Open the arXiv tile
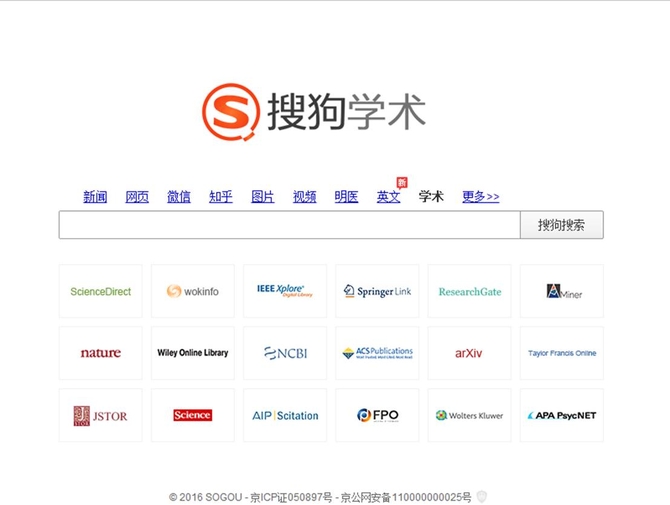 (x=470, y=353)
